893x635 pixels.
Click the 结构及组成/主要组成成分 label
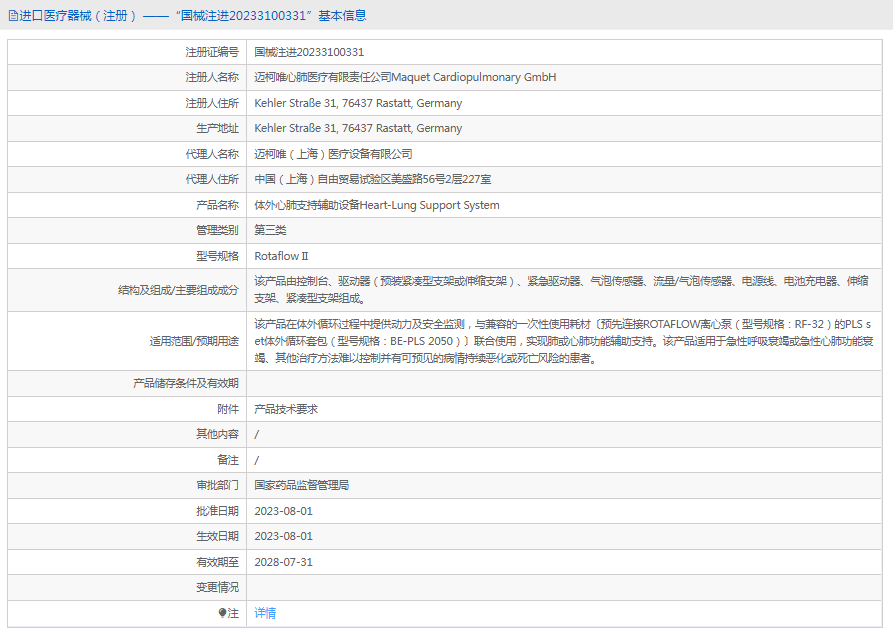point(178,290)
